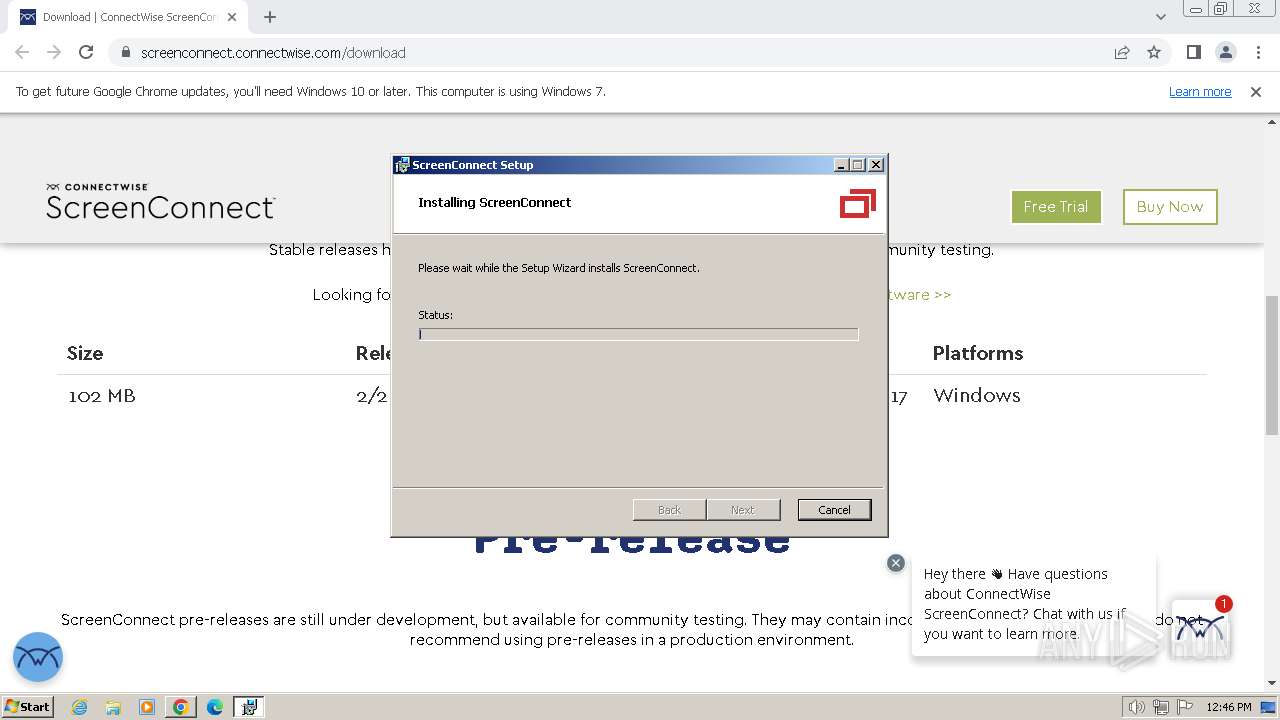Viewport: 1280px width, 720px height.
Task: Go back using browser back arrow
Action: coord(22,52)
